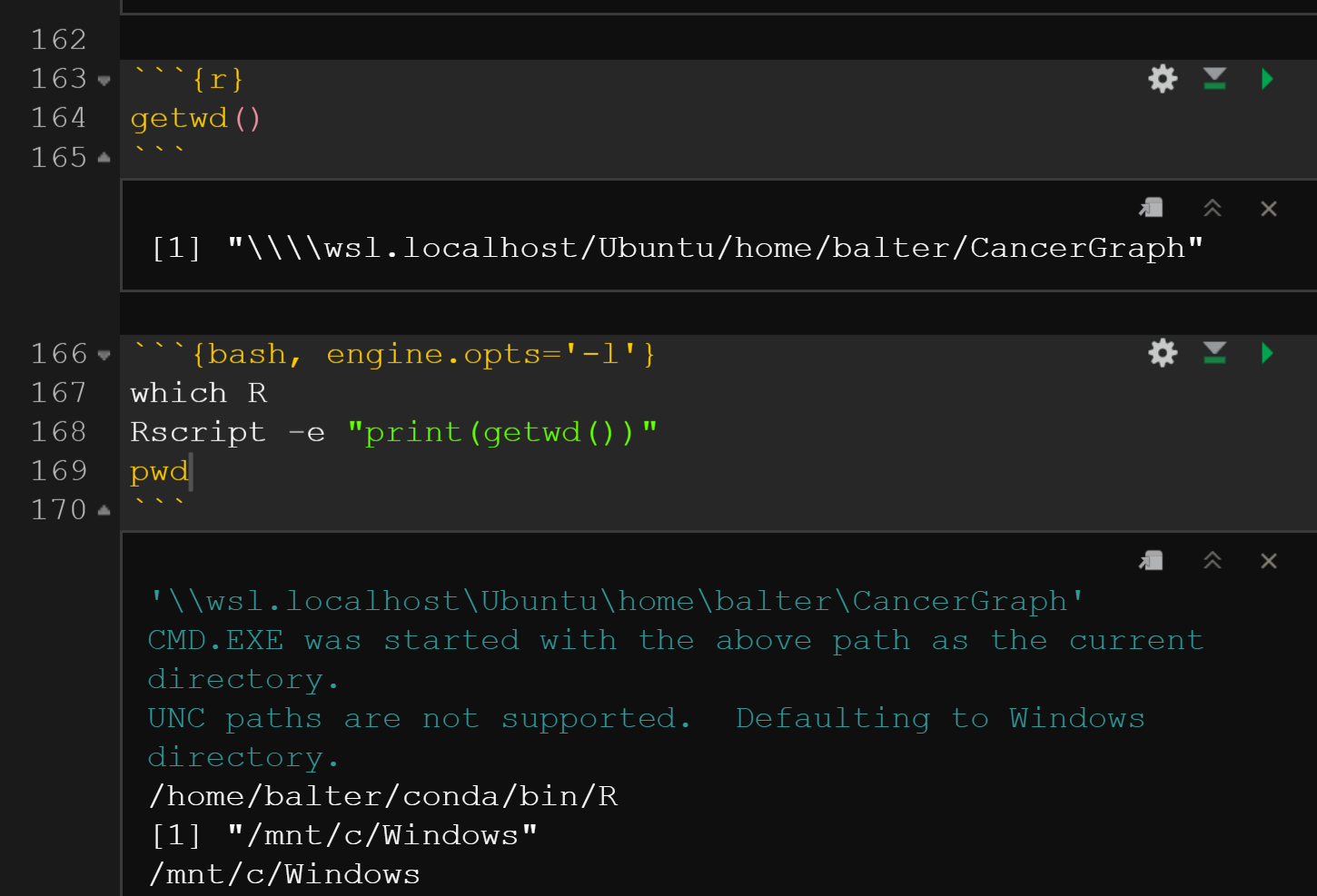
Task: Click the which R command text
Action: tap(198, 392)
